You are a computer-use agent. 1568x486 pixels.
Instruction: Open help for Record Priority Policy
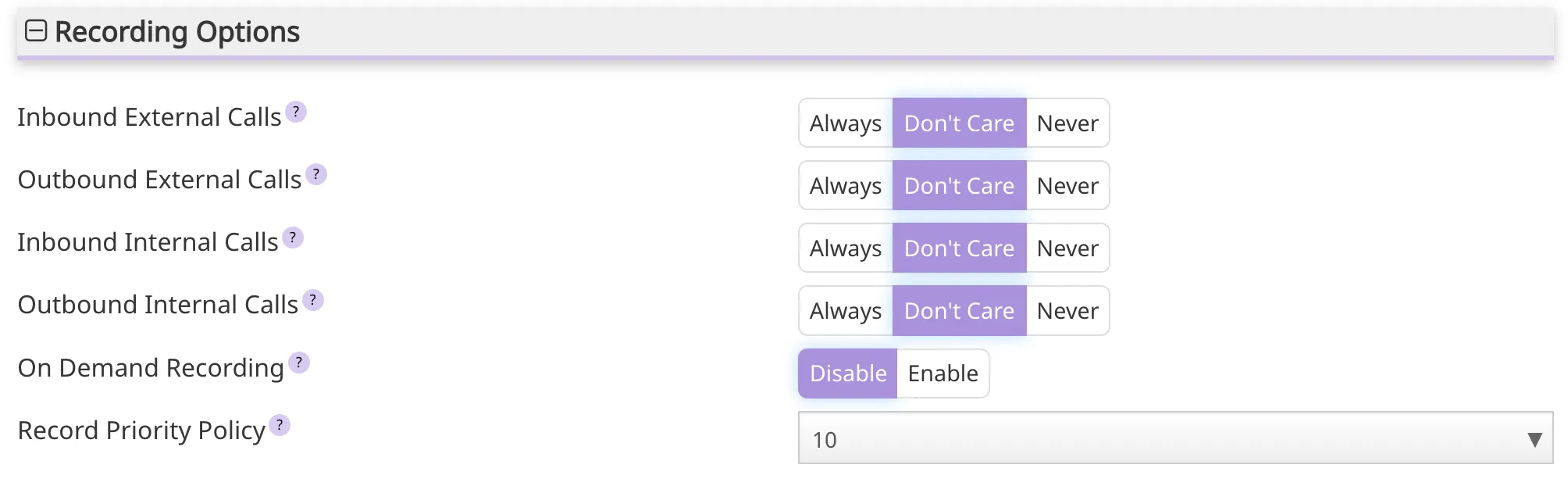tap(279, 424)
